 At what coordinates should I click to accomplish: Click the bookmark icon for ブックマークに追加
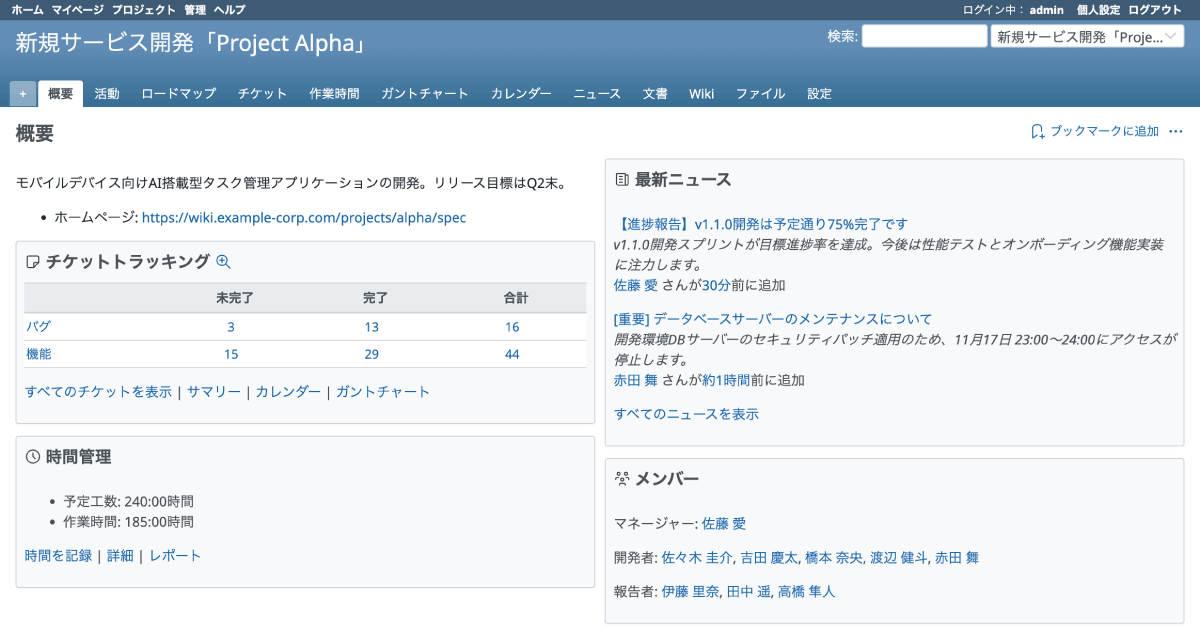(x=1038, y=132)
